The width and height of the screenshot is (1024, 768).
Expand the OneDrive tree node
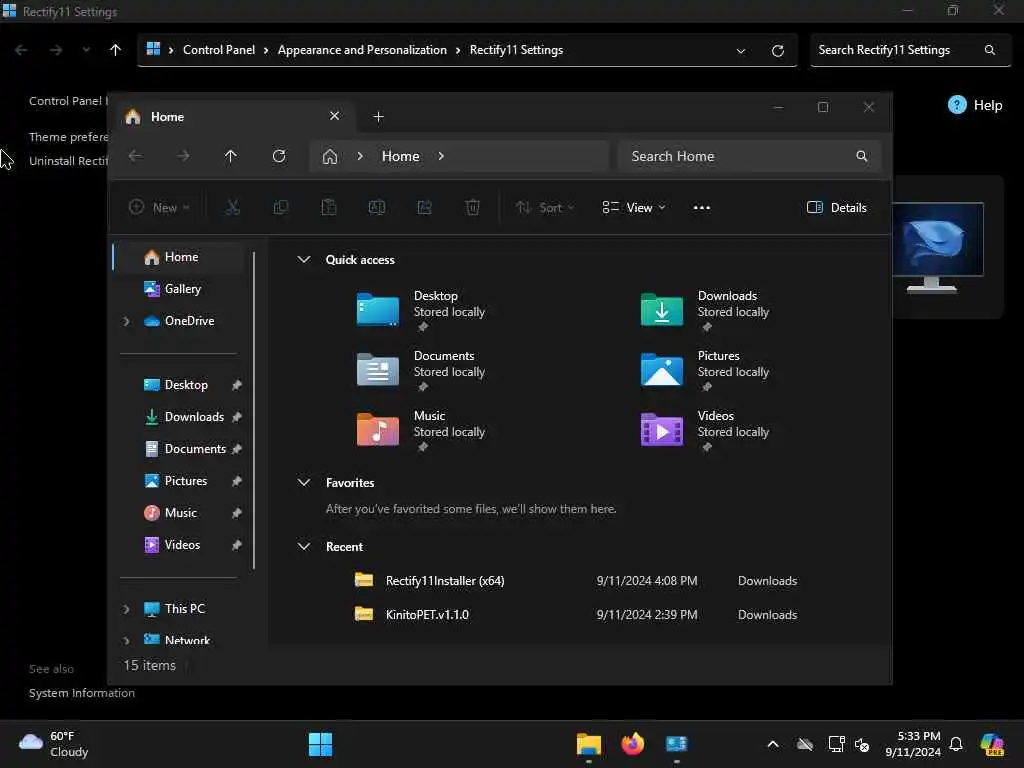pos(126,321)
